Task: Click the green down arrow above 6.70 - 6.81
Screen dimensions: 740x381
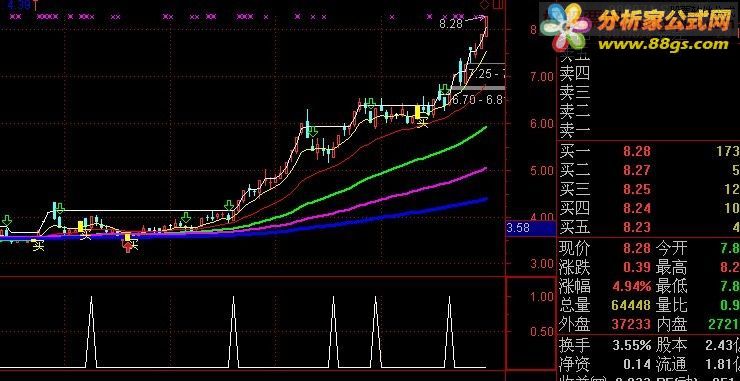Action: pyautogui.click(x=444, y=90)
